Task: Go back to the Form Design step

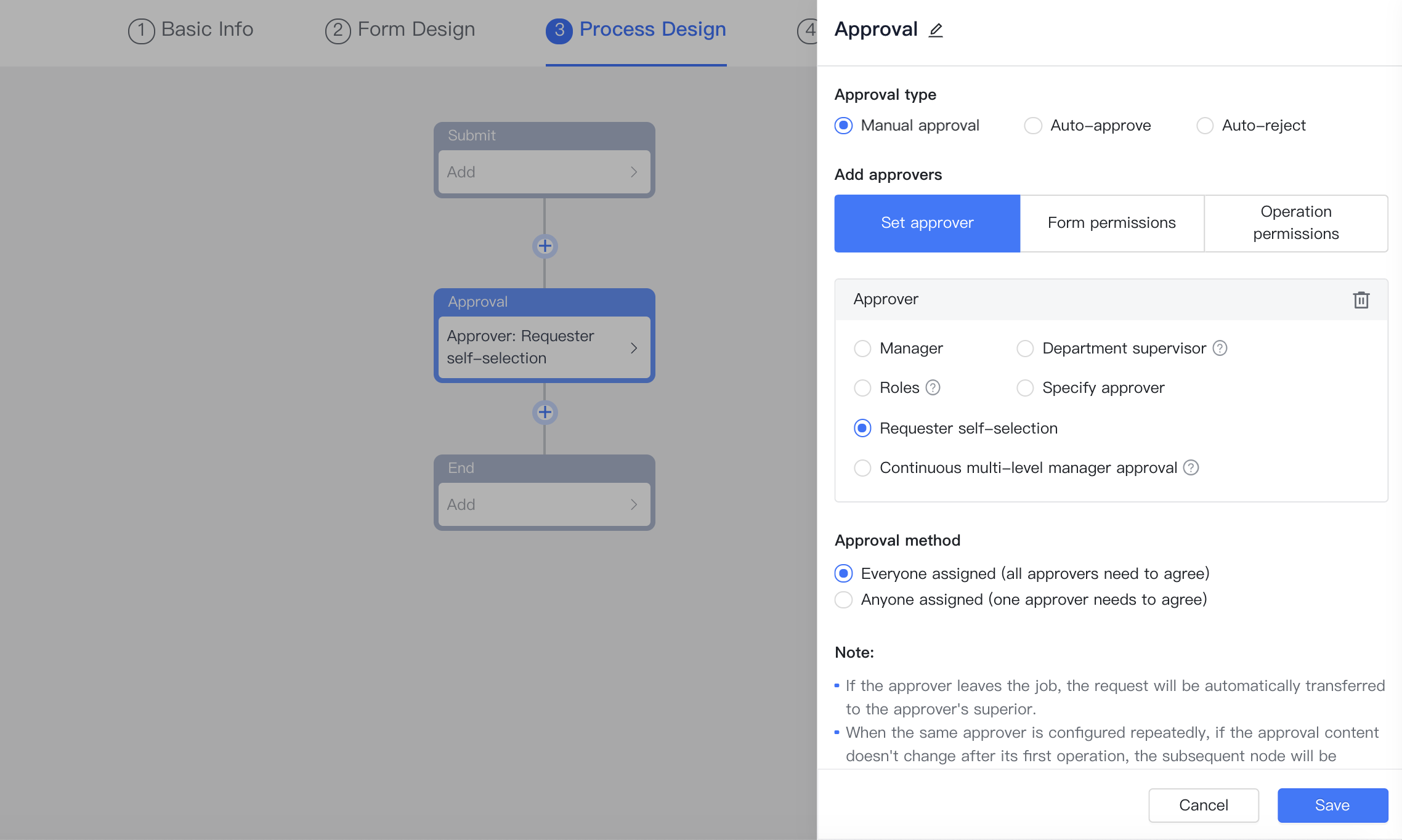Action: (x=399, y=29)
